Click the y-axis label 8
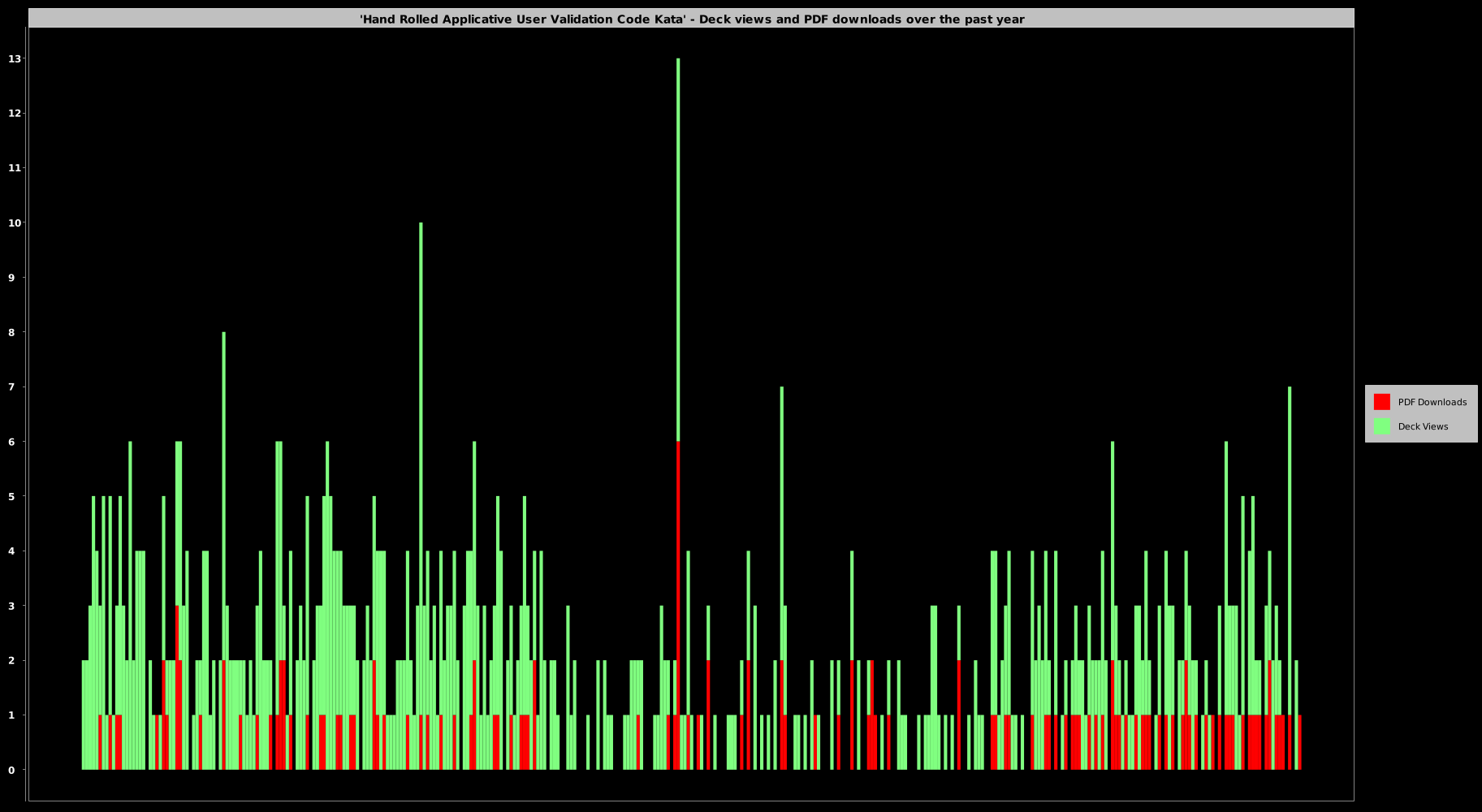The width and height of the screenshot is (1482, 812). coord(11,332)
